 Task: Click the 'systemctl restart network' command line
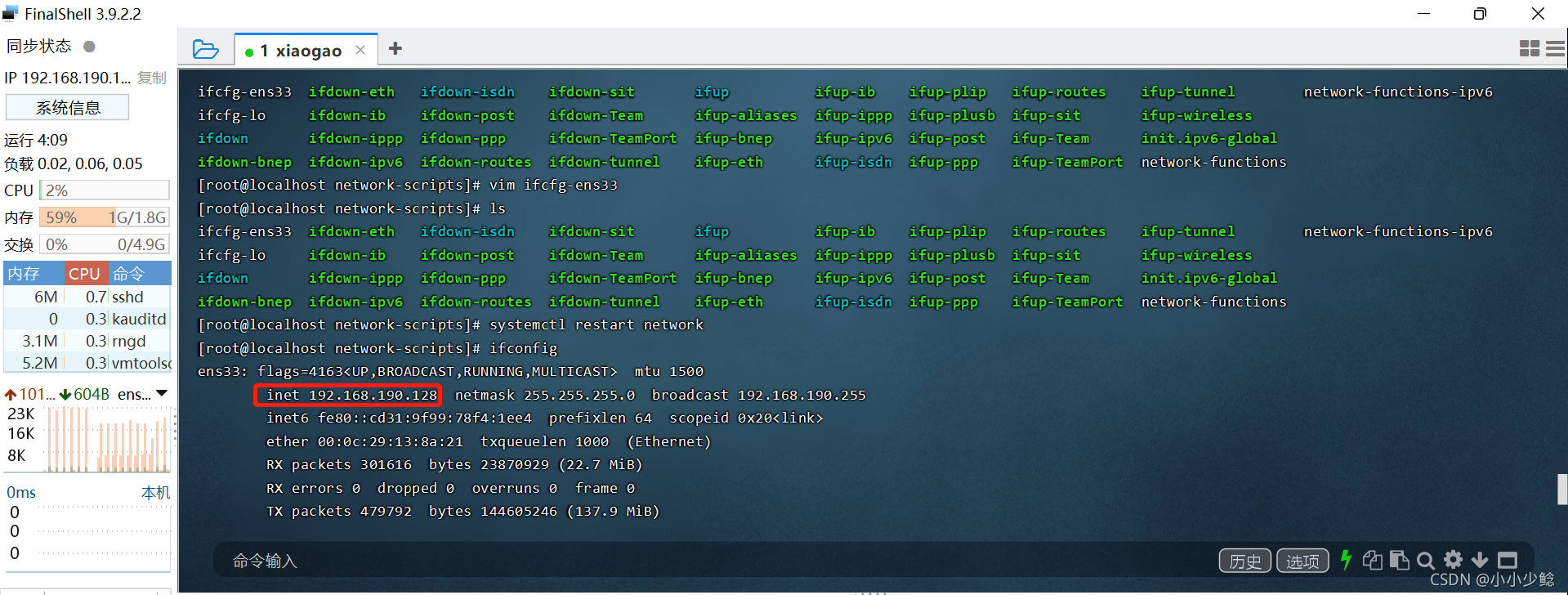596,324
